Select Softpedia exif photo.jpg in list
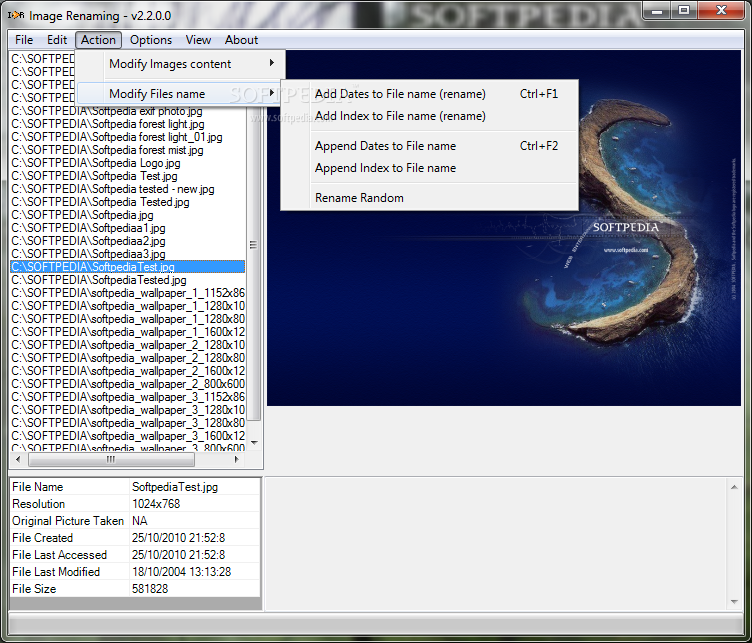This screenshot has height=643, width=752. point(128,111)
